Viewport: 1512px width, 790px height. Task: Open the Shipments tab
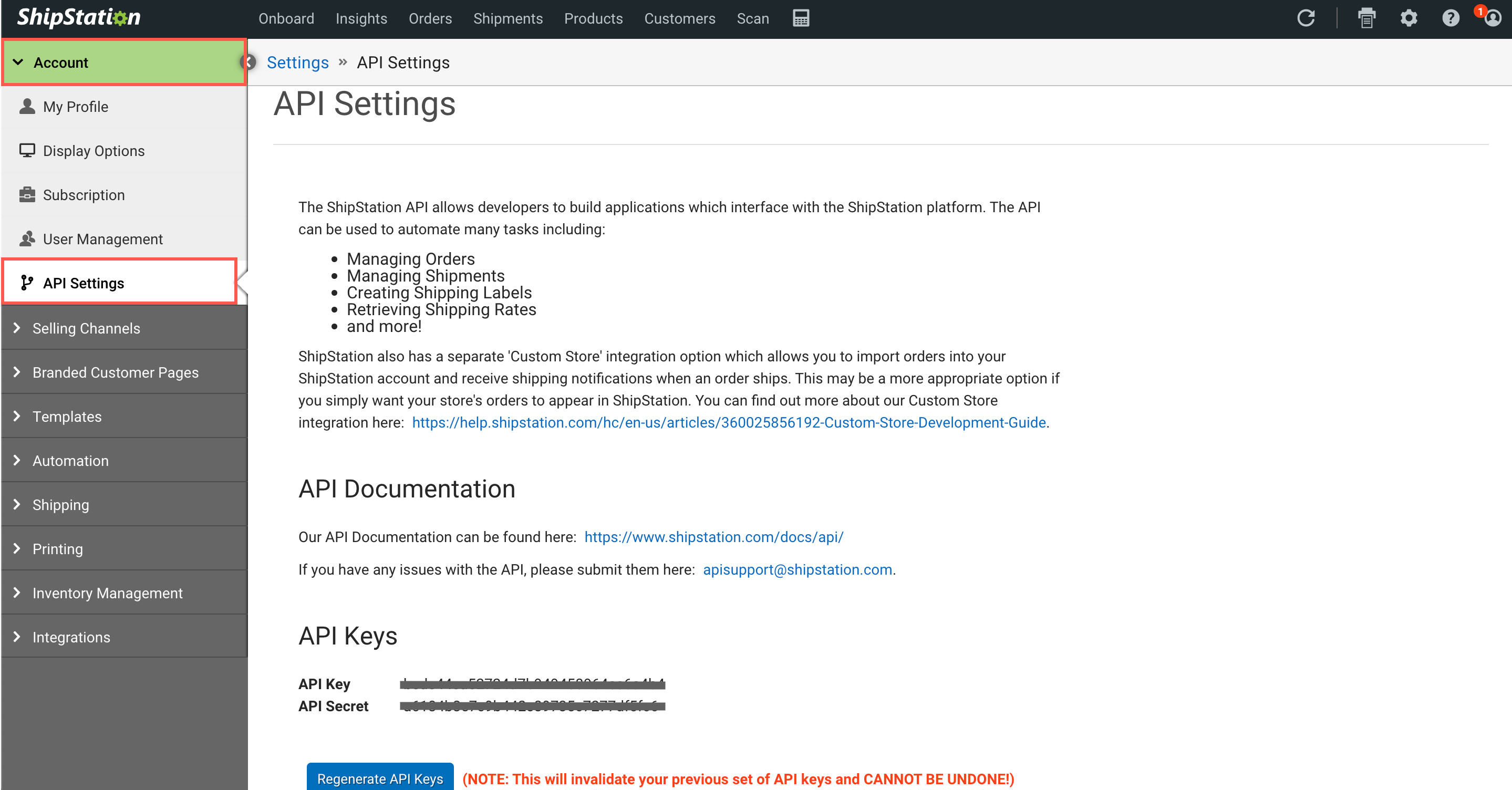pyautogui.click(x=509, y=19)
